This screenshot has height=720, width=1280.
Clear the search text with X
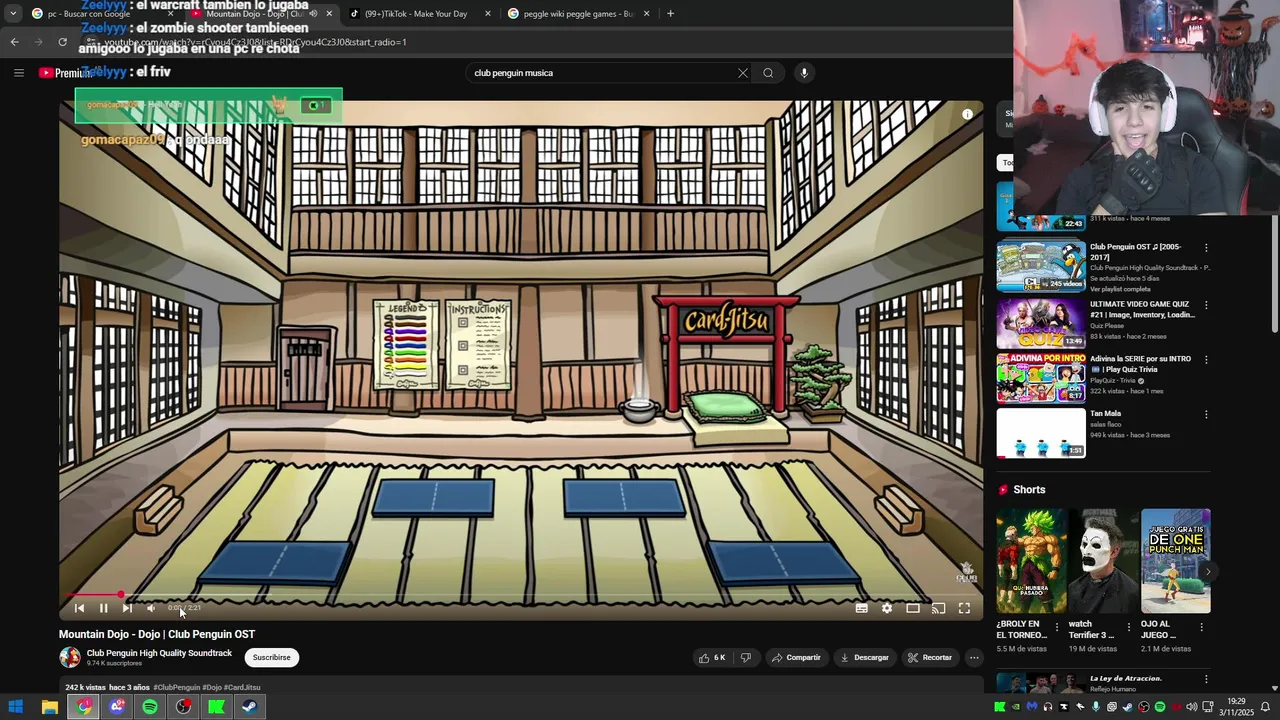click(743, 72)
